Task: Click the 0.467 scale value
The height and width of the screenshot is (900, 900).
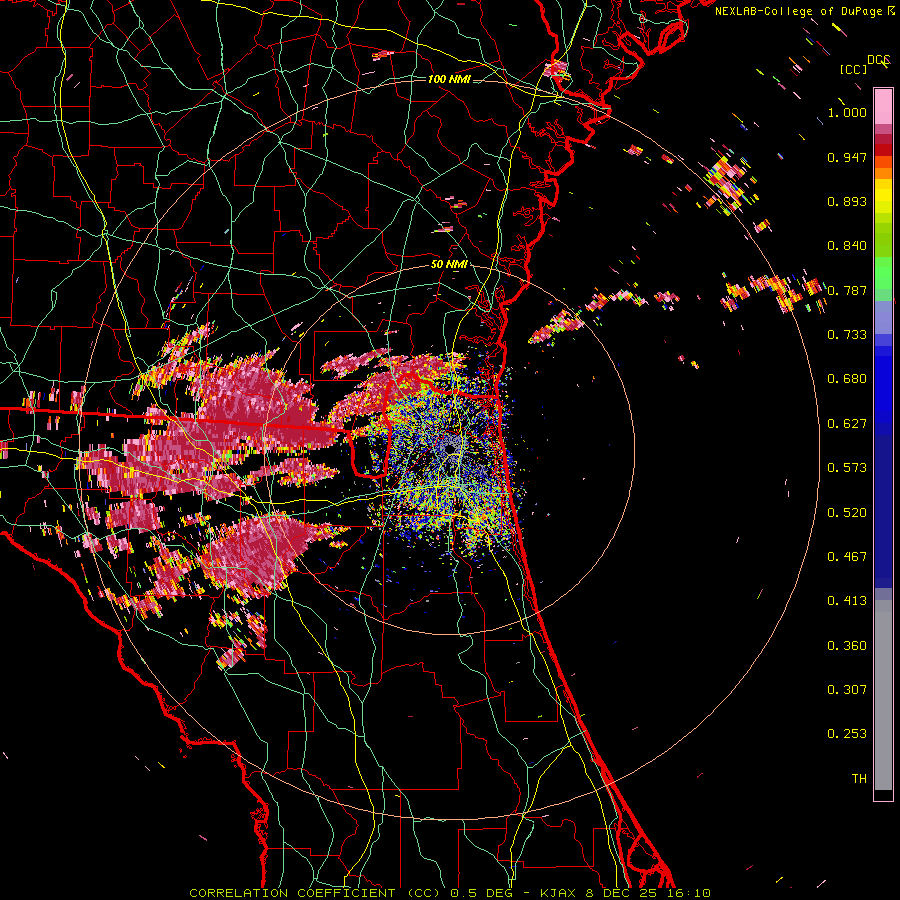Action: click(x=847, y=557)
